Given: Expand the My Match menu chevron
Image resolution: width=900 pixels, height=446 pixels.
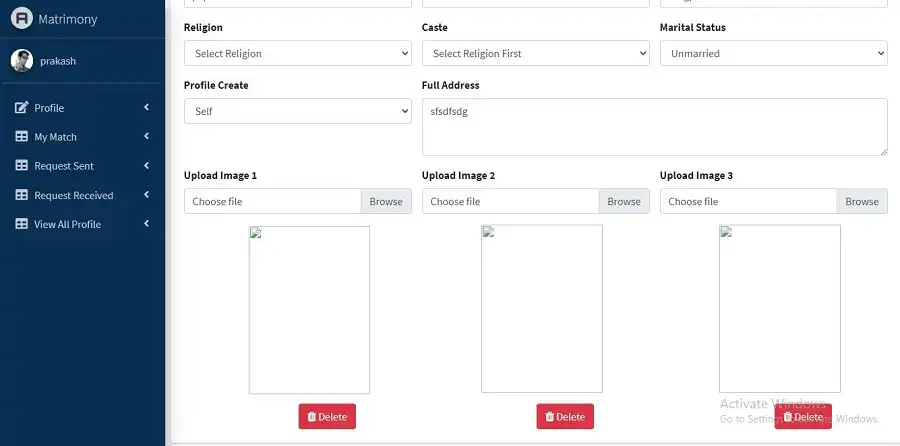Looking at the screenshot, I should tap(146, 137).
